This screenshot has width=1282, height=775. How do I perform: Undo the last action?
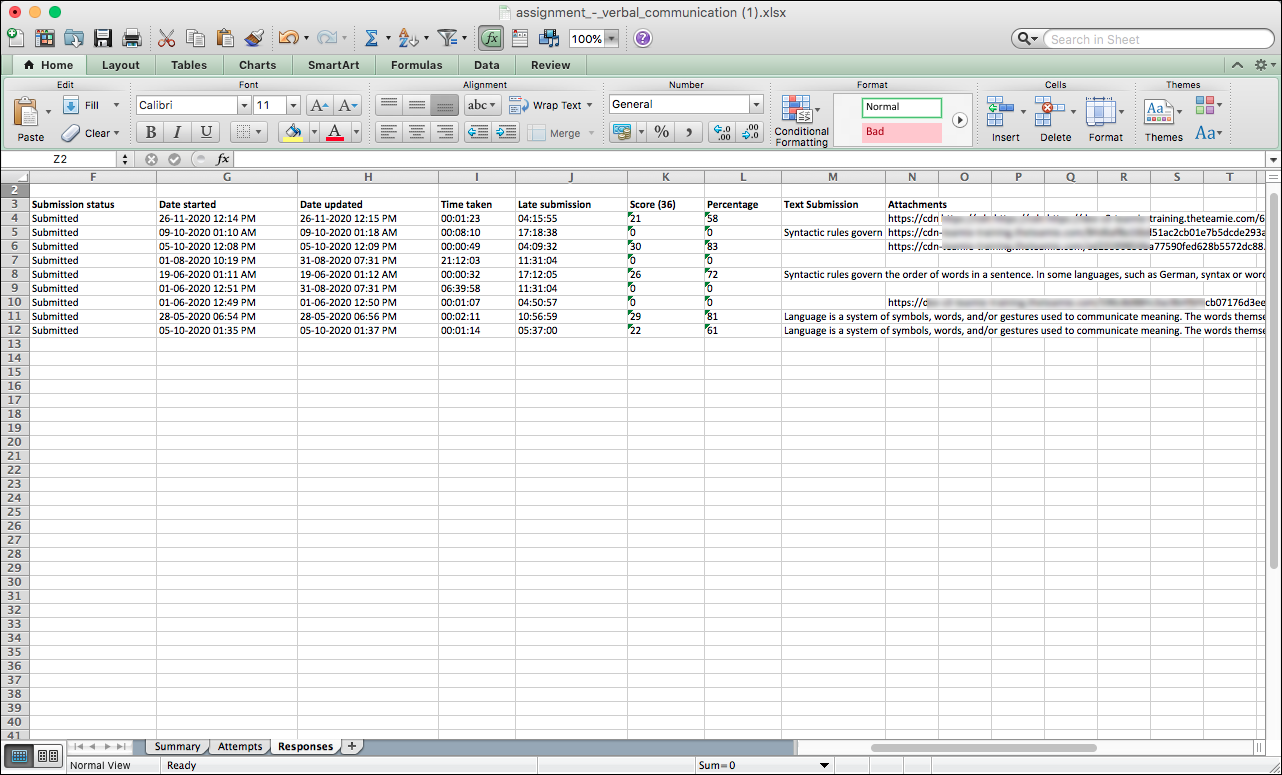(288, 38)
